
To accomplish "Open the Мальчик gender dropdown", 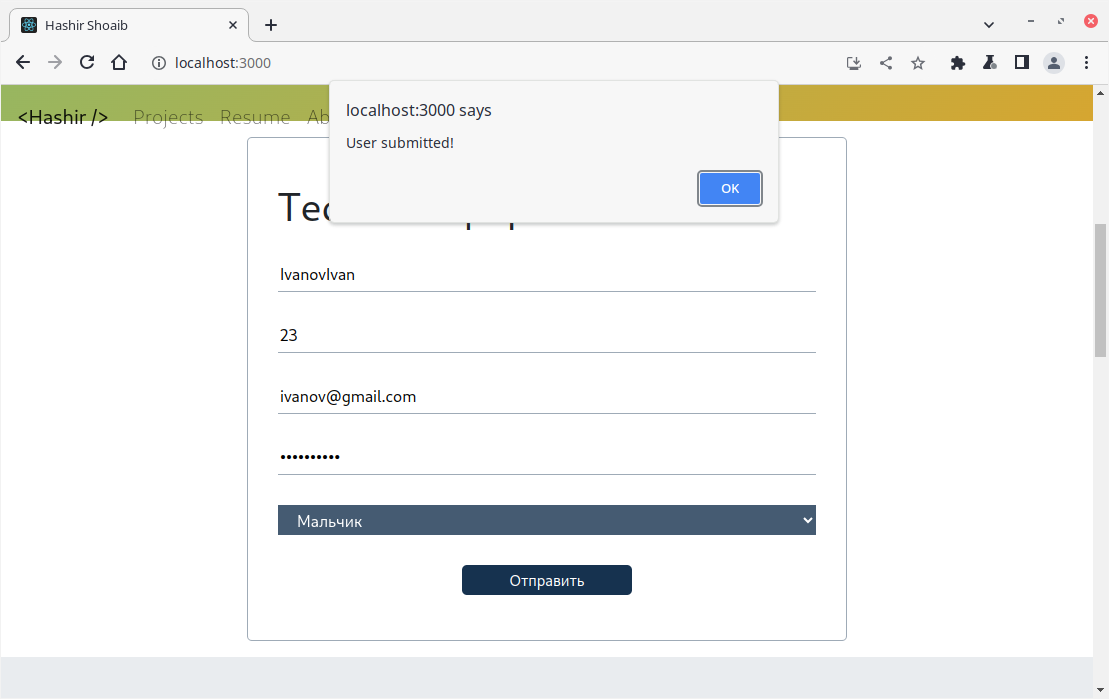I will [547, 520].
